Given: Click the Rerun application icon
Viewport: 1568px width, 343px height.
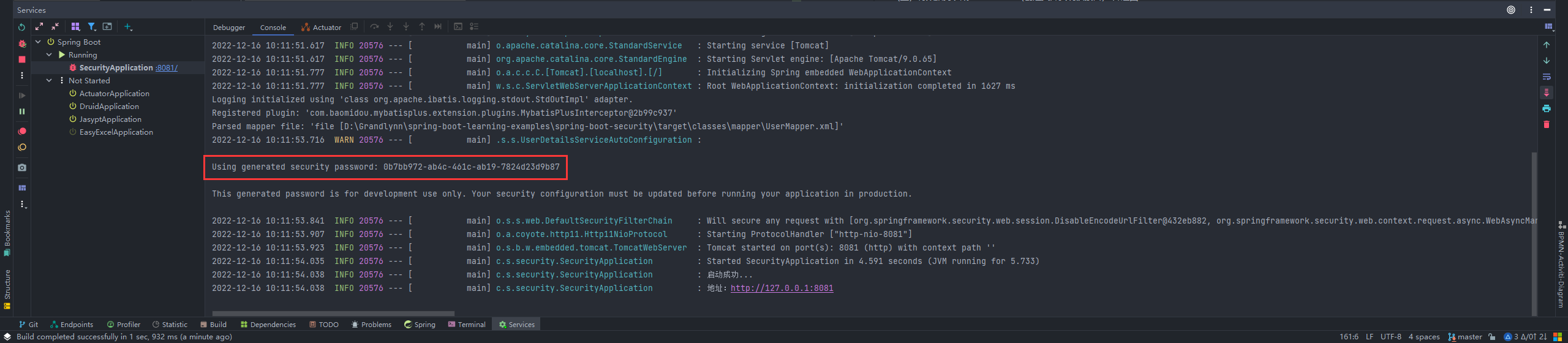Looking at the screenshot, I should [x=22, y=27].
